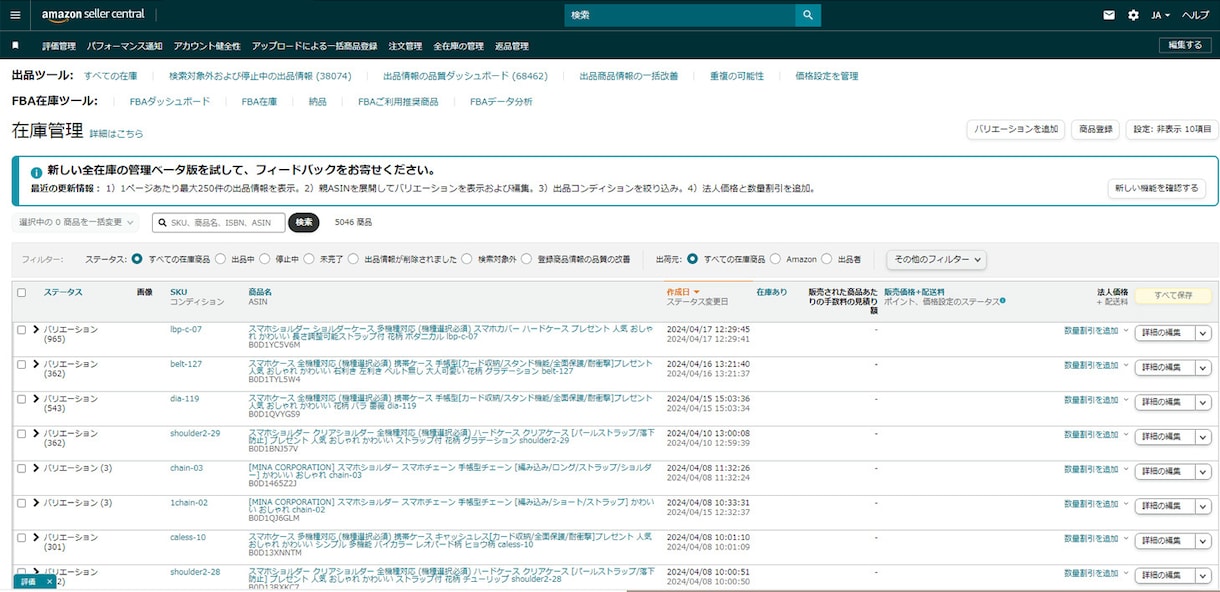Open the 返品管理 menu
This screenshot has width=1220, height=592.
tap(511, 46)
